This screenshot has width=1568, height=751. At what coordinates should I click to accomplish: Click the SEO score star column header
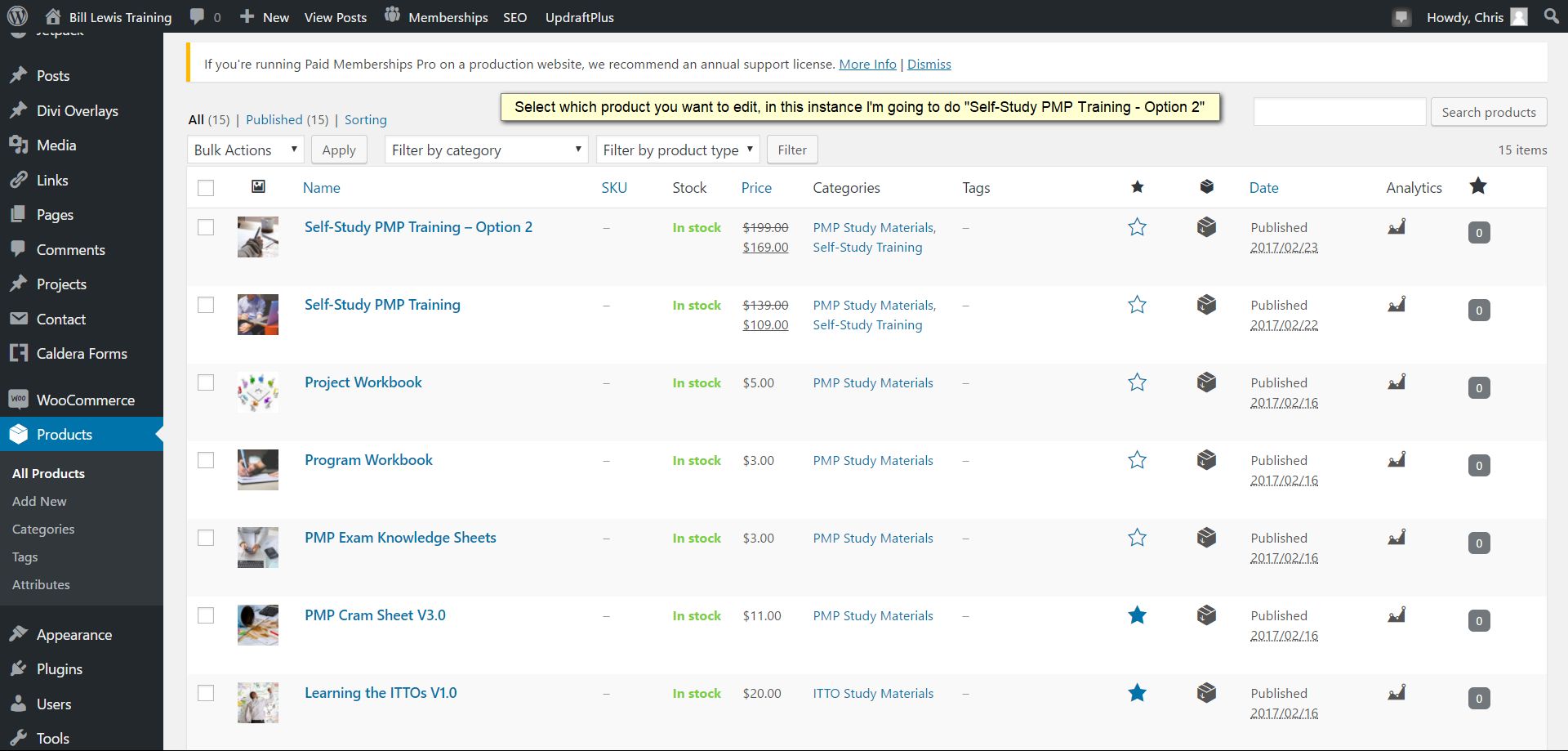1478,186
